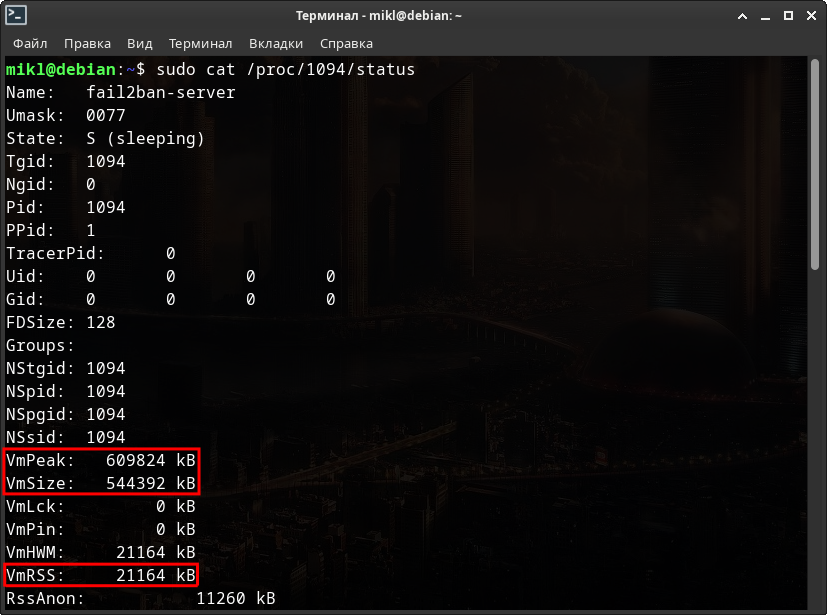Open the Правка menu
The width and height of the screenshot is (827, 615).
87,44
